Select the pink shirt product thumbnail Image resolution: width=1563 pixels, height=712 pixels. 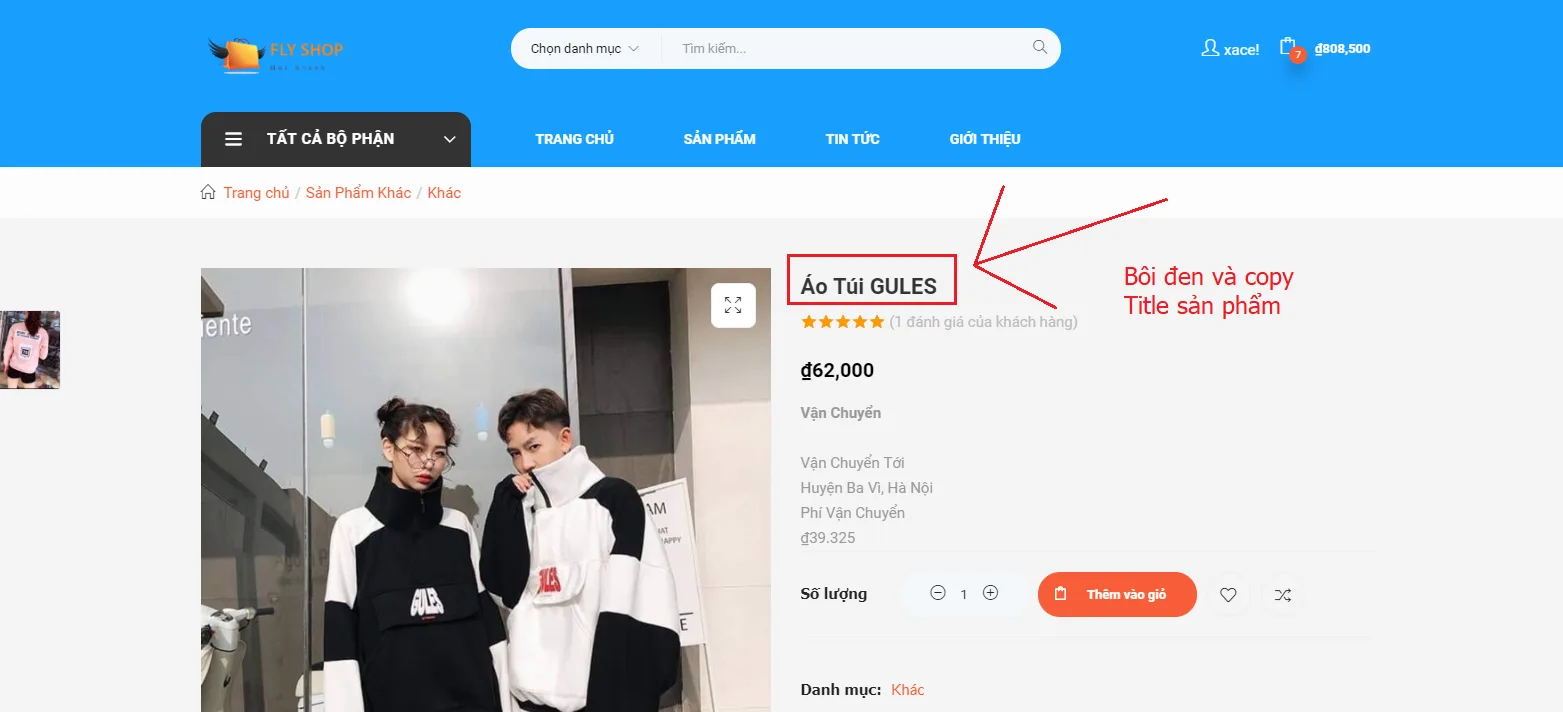(30, 349)
